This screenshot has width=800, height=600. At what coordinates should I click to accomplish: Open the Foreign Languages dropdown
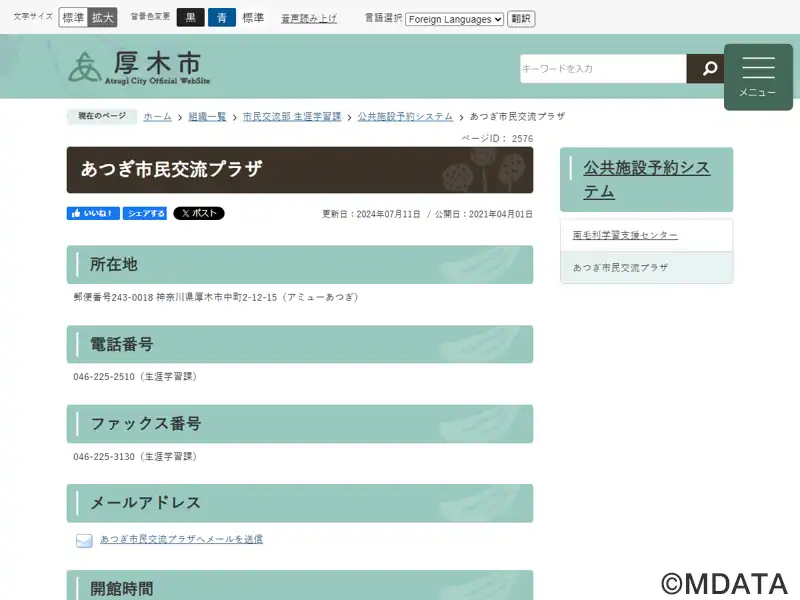tap(454, 19)
